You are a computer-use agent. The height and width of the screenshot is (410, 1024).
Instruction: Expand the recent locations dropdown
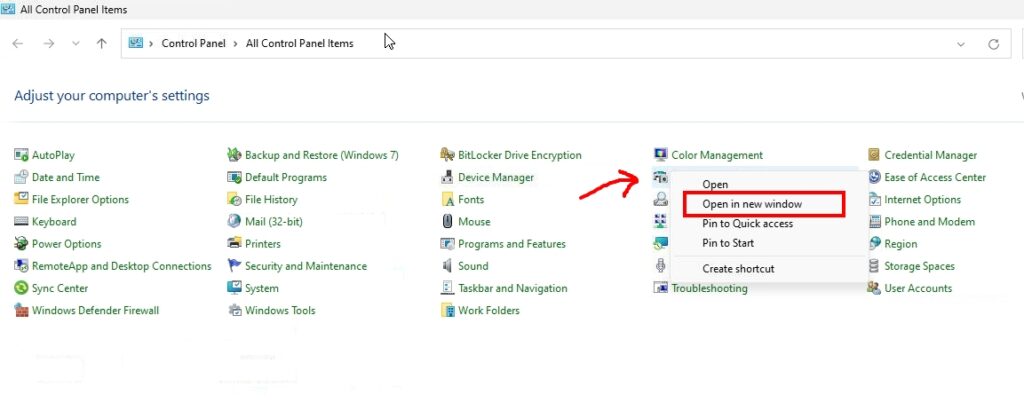click(x=76, y=44)
